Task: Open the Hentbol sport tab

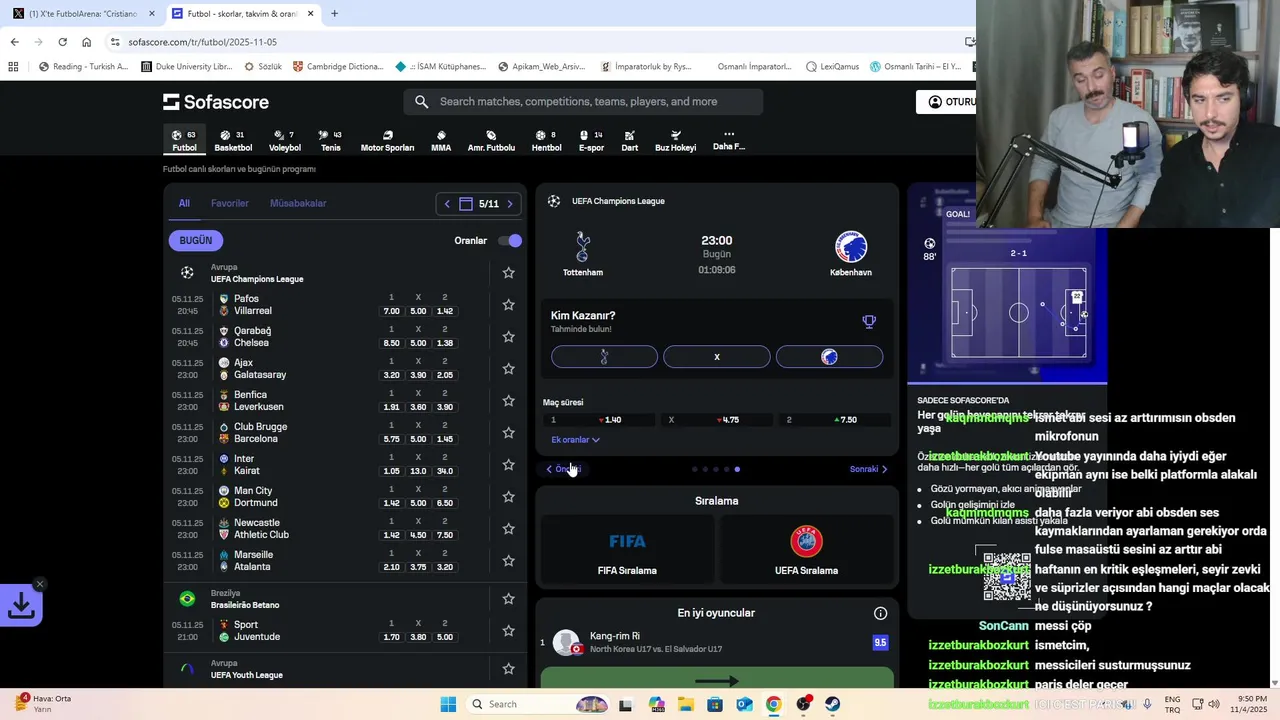Action: [x=546, y=141]
